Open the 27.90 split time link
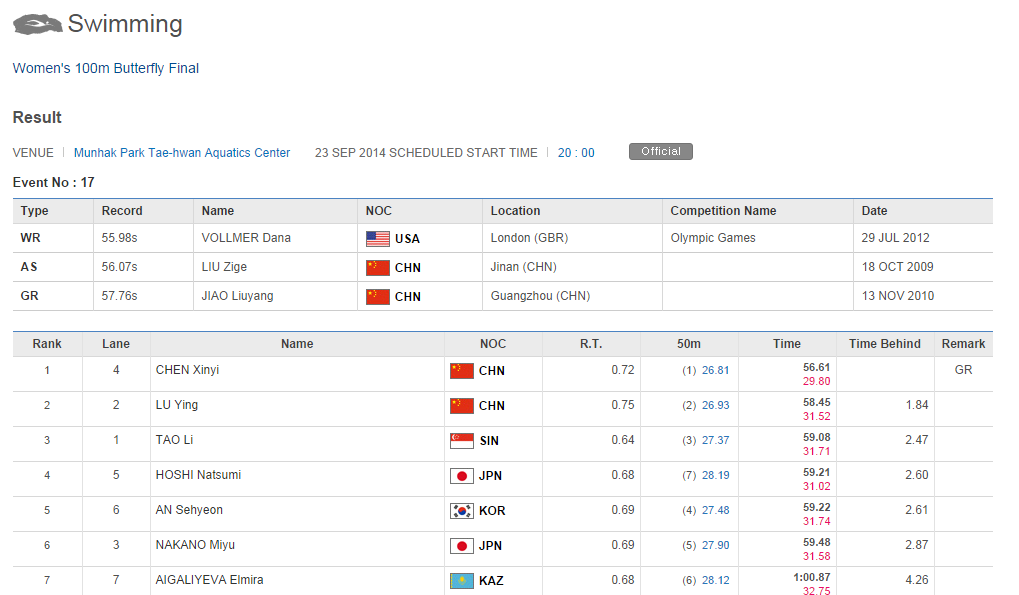This screenshot has height=595, width=1019. point(716,546)
